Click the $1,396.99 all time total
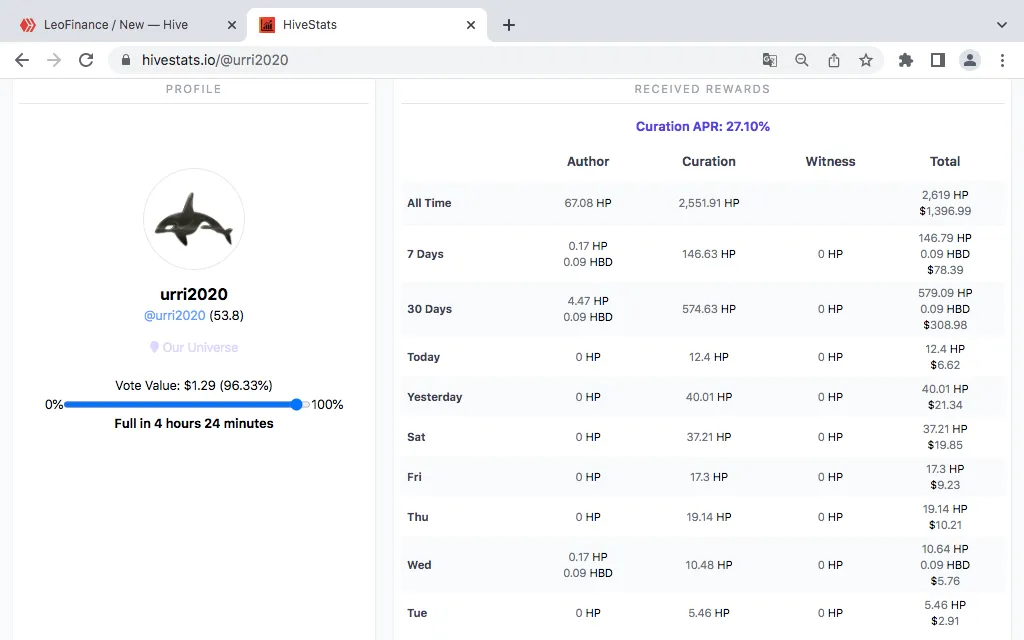The height and width of the screenshot is (640, 1024). [945, 211]
